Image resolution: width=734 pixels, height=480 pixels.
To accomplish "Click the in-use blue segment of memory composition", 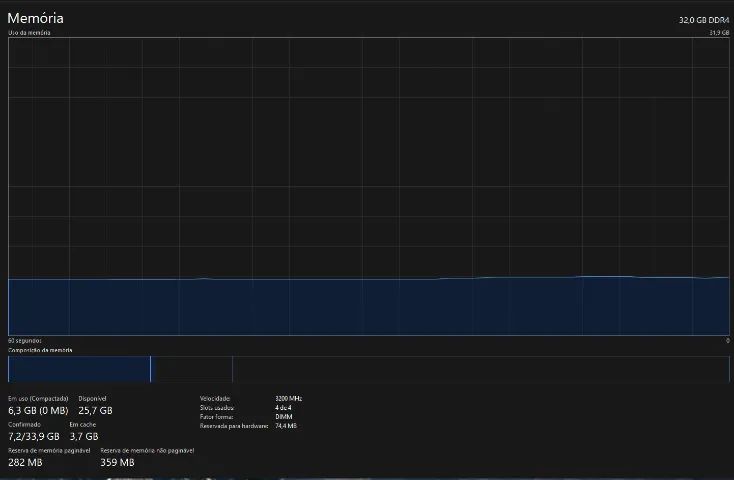I will coord(79,369).
